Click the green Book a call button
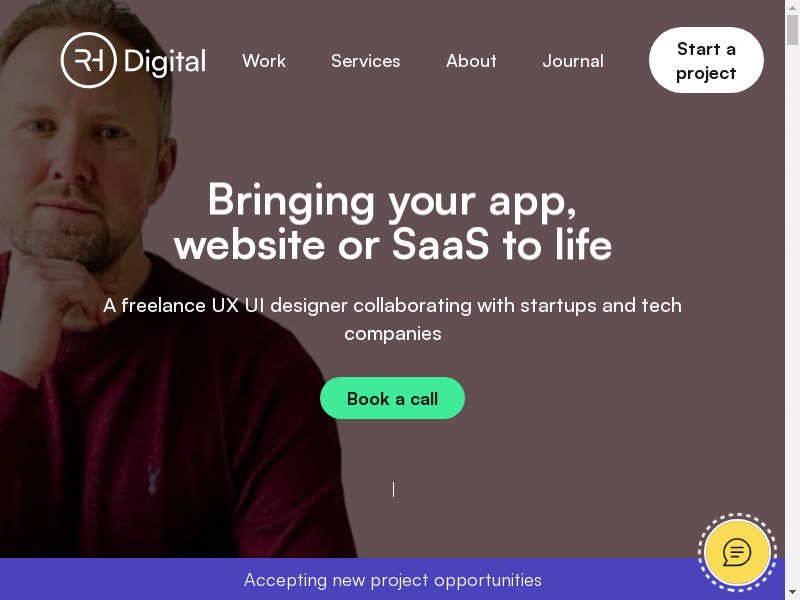Screen dimensions: 800x600 (x=392, y=398)
